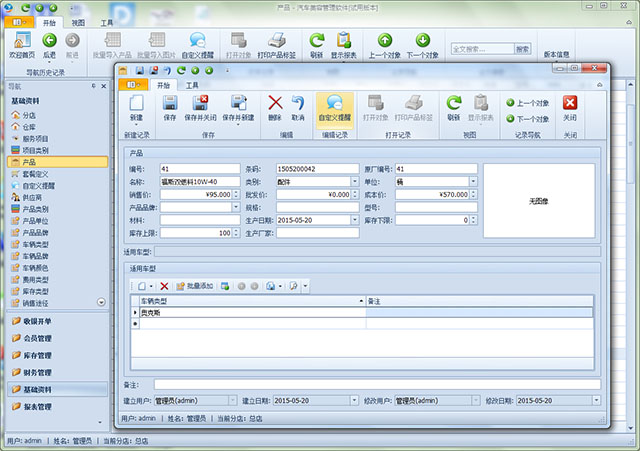This screenshot has height=451, width=640.
Task: Click 刷新 in main window ribbon
Action: tap(316, 45)
